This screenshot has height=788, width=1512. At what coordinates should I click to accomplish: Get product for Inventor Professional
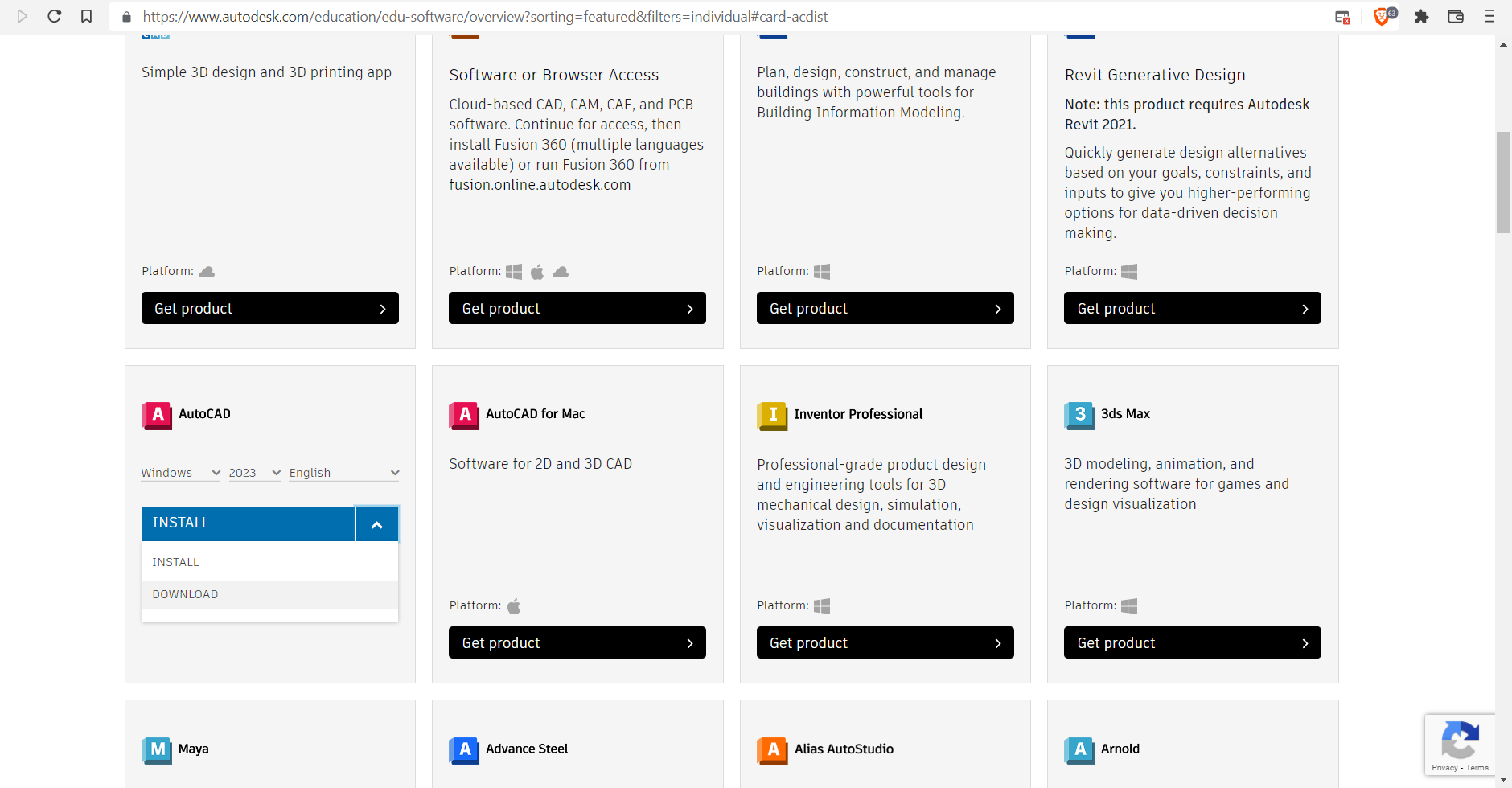[885, 642]
